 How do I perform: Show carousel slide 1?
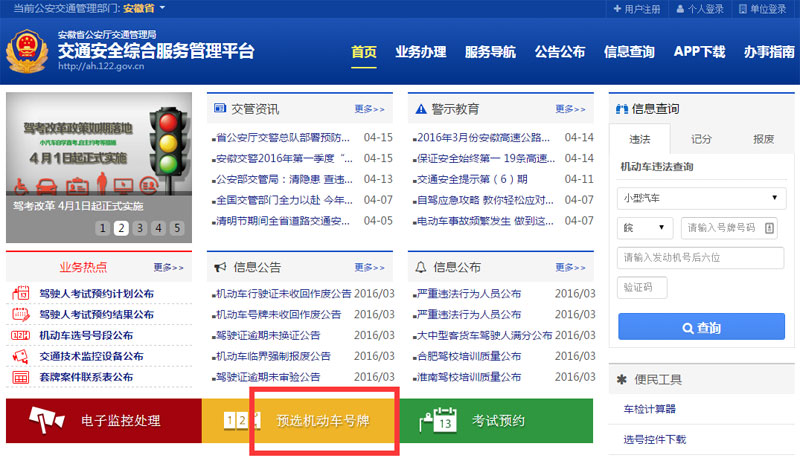[103, 228]
